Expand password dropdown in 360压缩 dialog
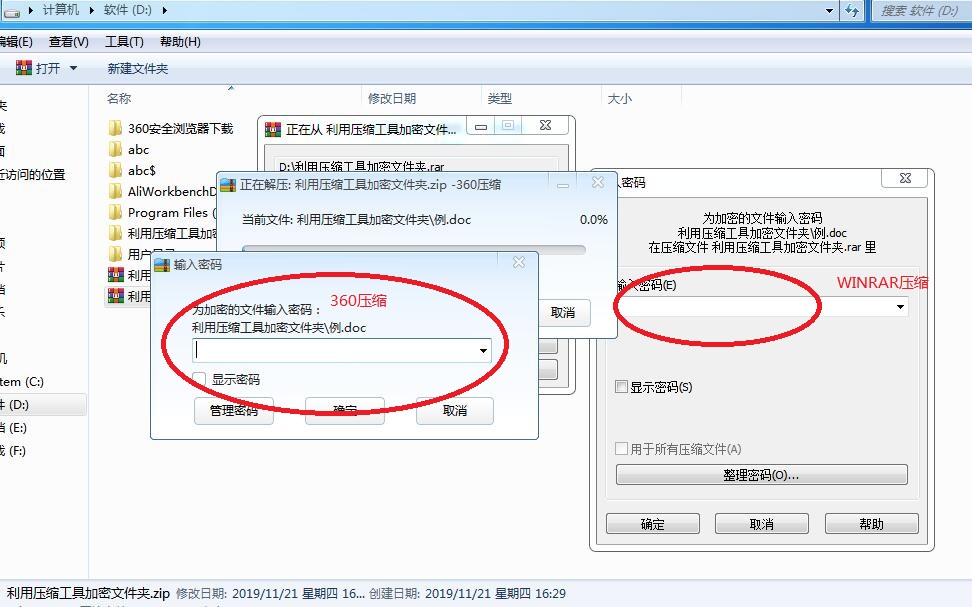Screen dimensions: 972x607 [x=483, y=351]
